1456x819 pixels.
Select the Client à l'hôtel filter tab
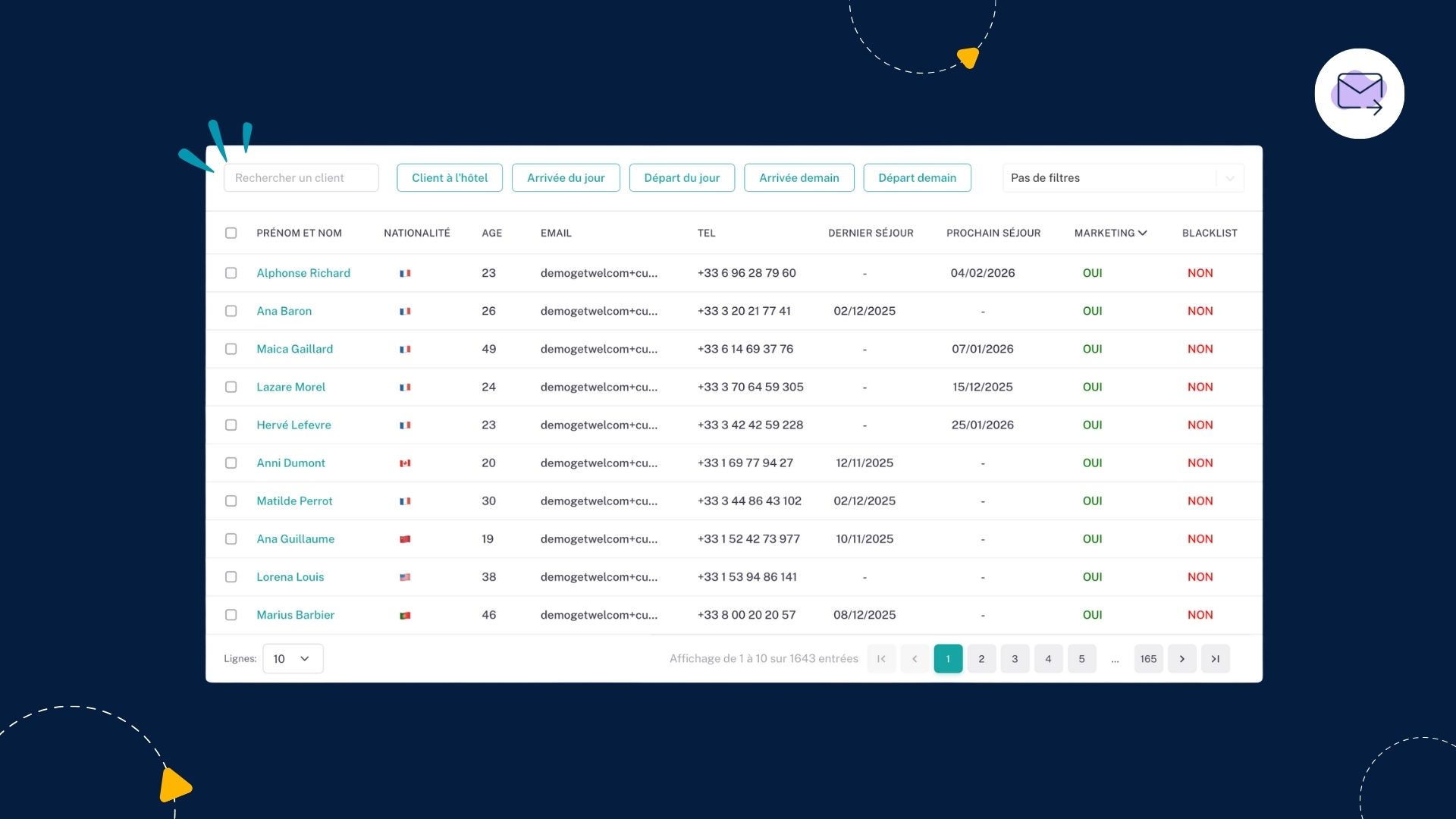[449, 177]
